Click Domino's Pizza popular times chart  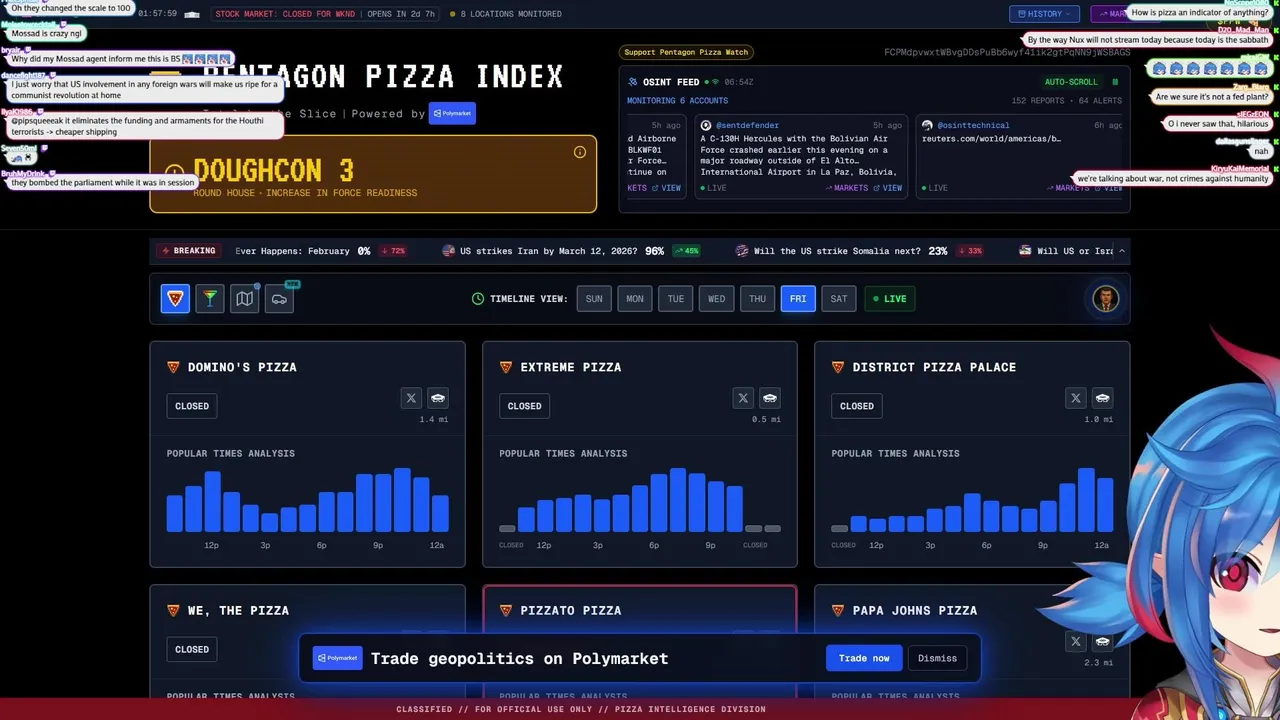[x=307, y=500]
